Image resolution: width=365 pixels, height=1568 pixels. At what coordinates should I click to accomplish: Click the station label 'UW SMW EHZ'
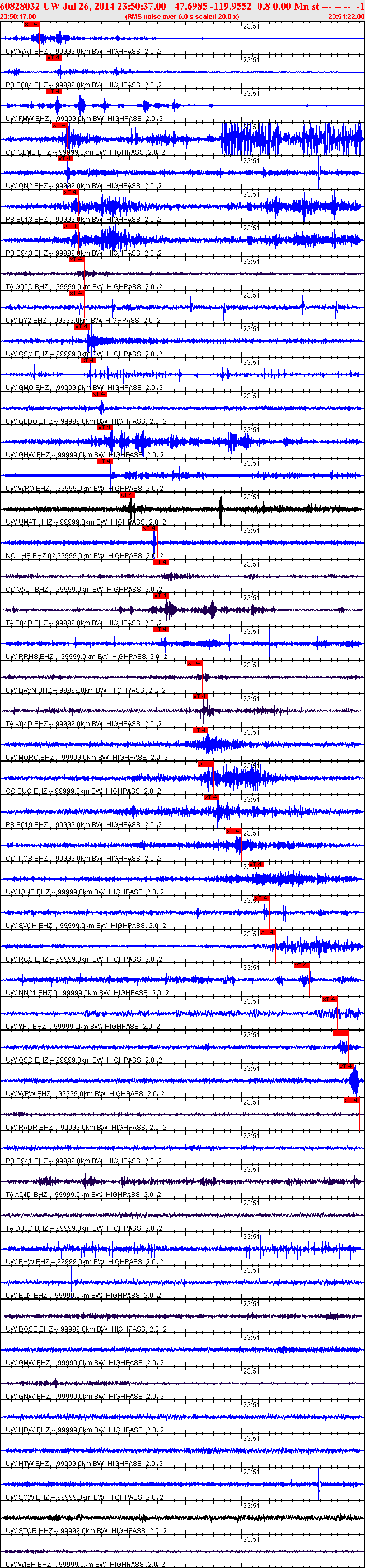point(27,1497)
